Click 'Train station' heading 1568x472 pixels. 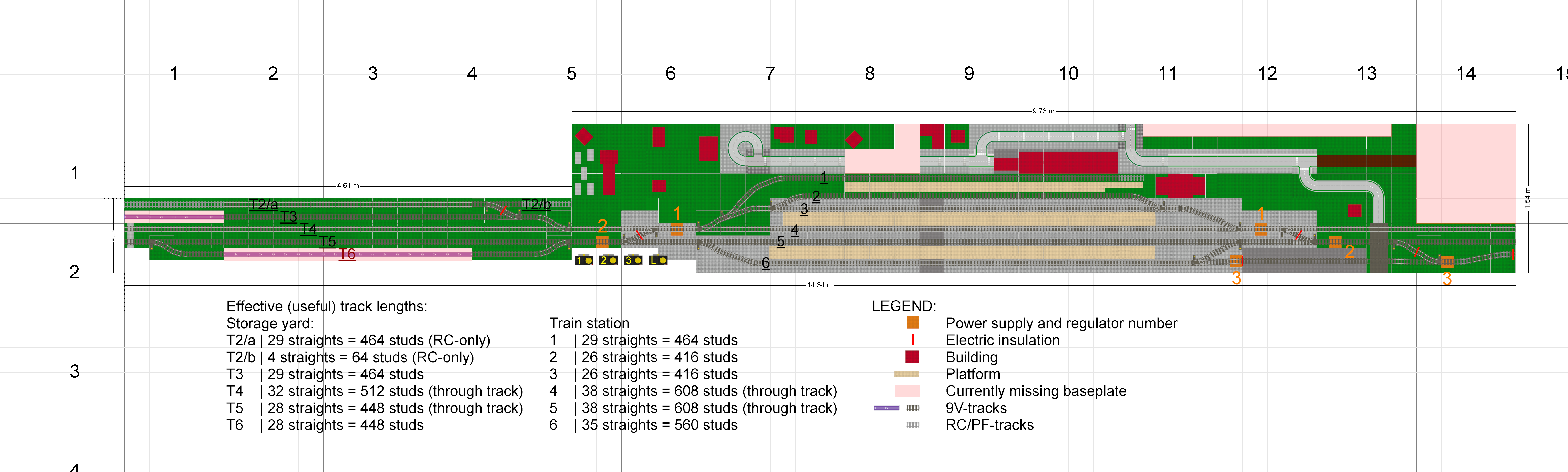(x=589, y=324)
